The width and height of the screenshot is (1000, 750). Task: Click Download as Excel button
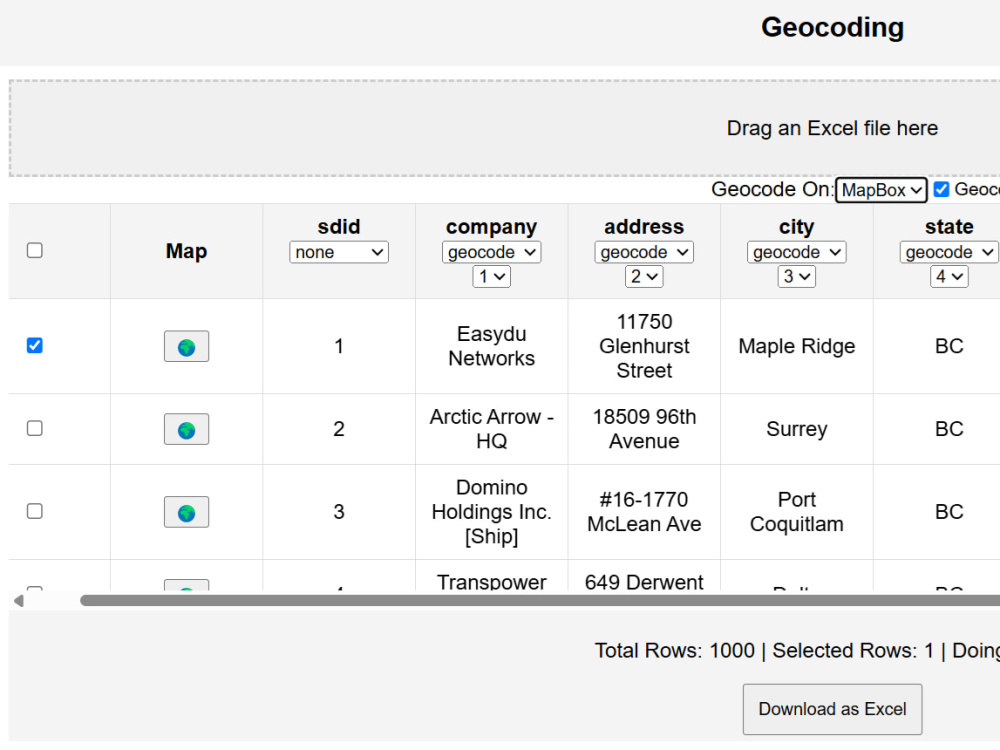[832, 709]
